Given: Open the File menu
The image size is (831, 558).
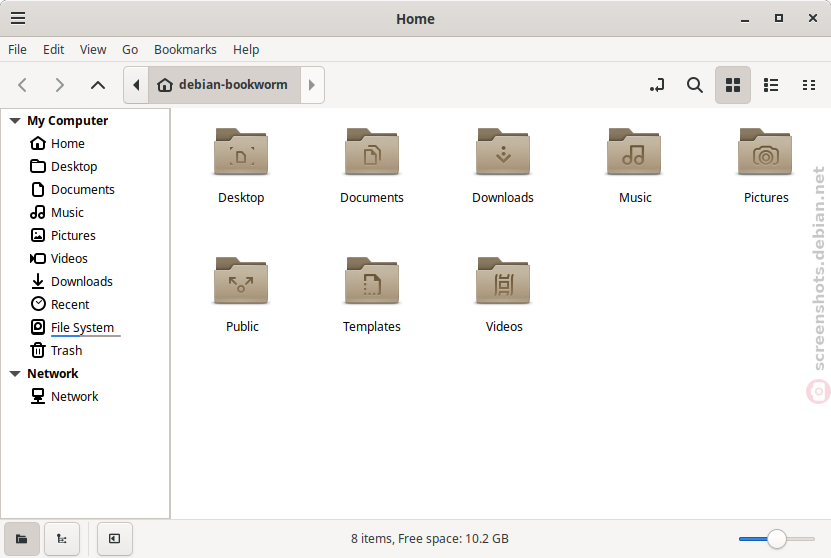Looking at the screenshot, I should click(x=17, y=49).
